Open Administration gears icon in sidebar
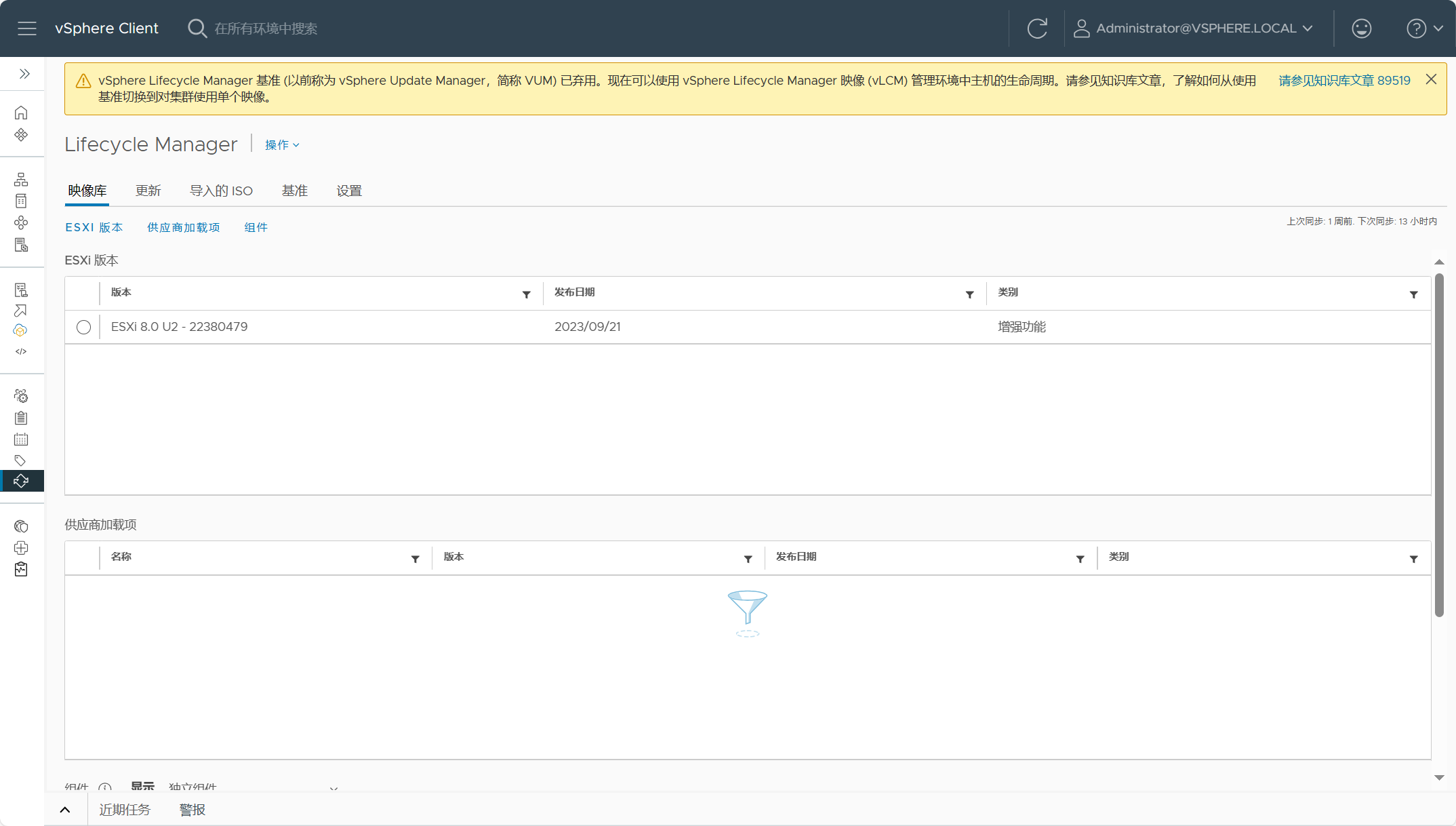 [x=21, y=396]
